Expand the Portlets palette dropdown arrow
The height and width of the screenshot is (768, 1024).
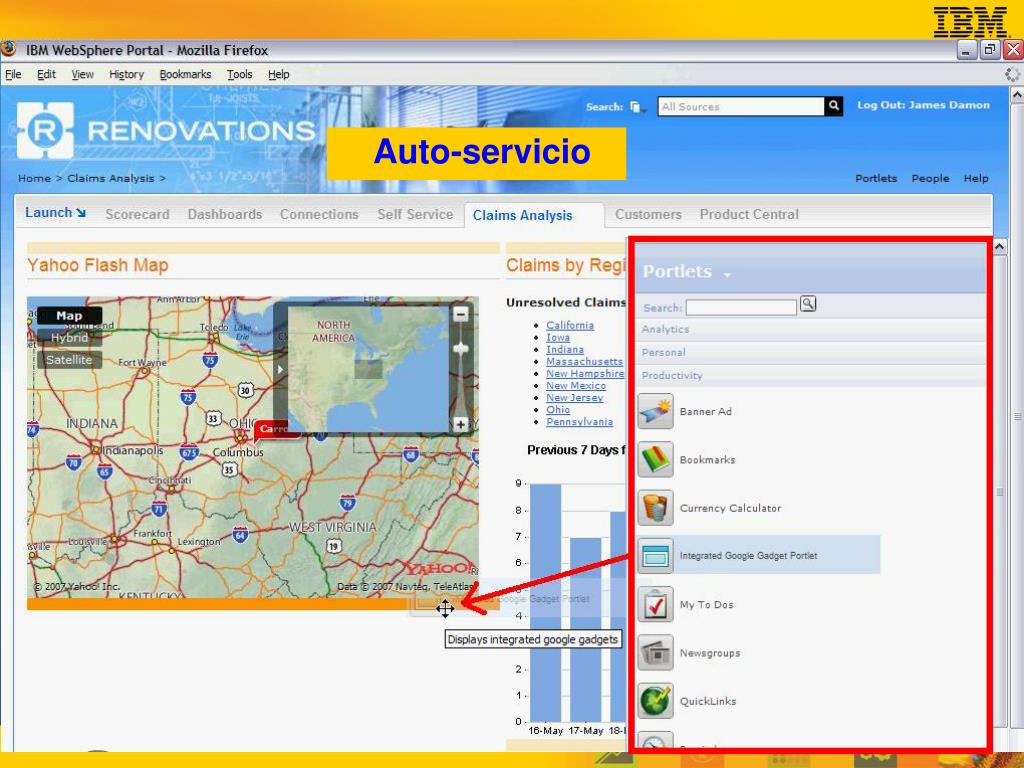coord(727,275)
